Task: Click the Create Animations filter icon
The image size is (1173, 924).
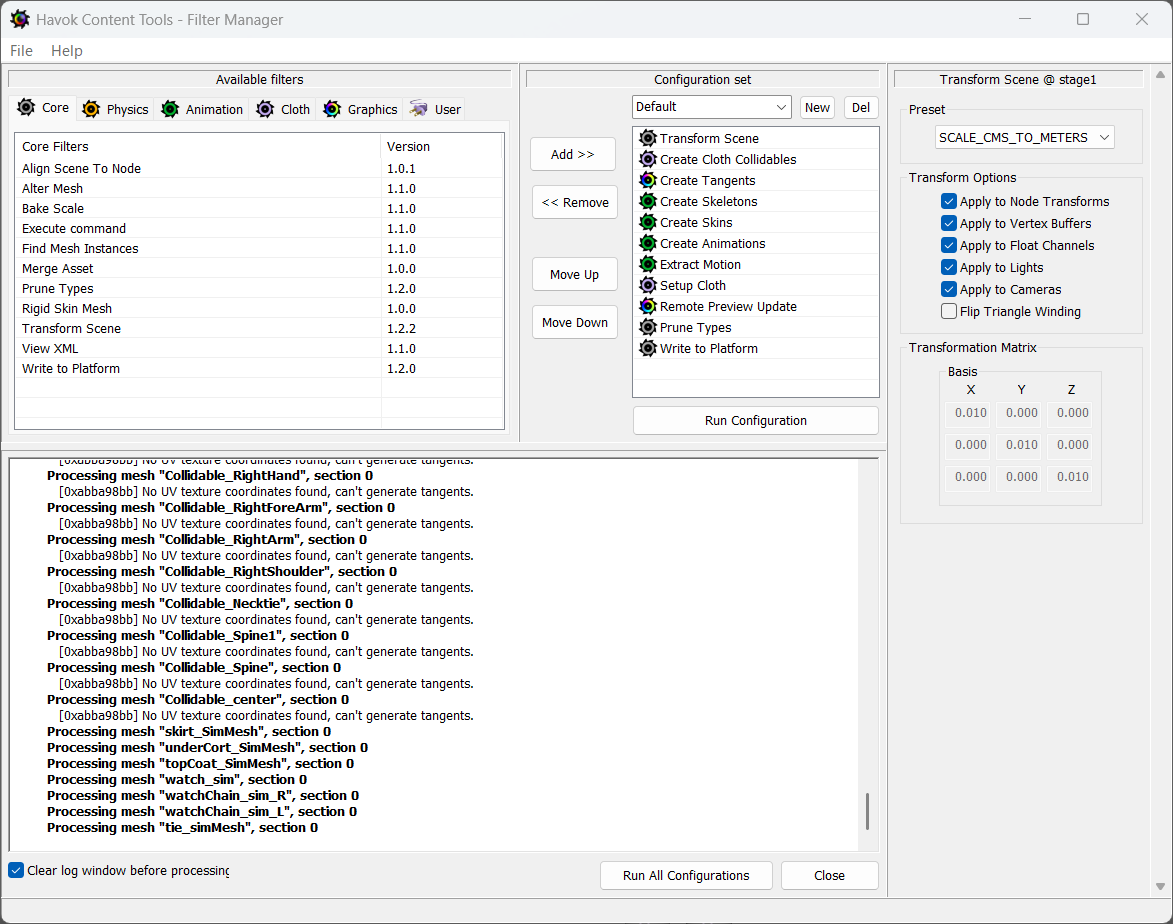Action: pyautogui.click(x=648, y=243)
